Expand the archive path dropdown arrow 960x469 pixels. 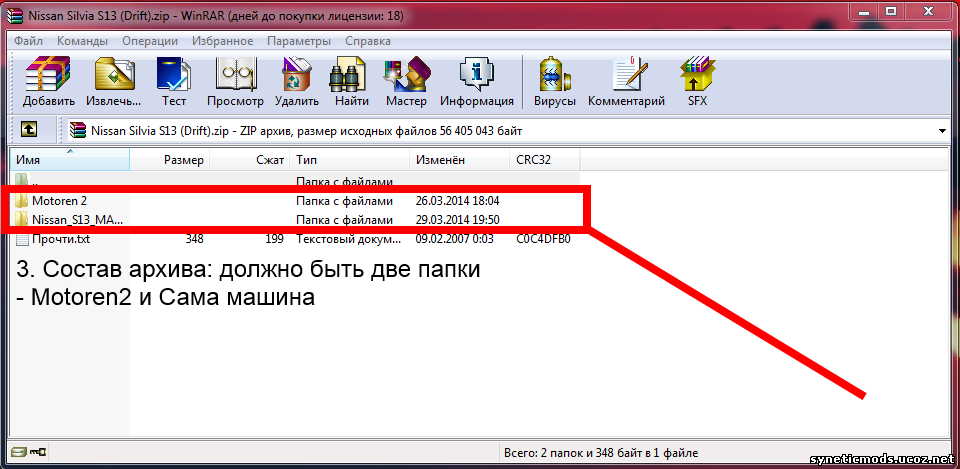[943, 131]
